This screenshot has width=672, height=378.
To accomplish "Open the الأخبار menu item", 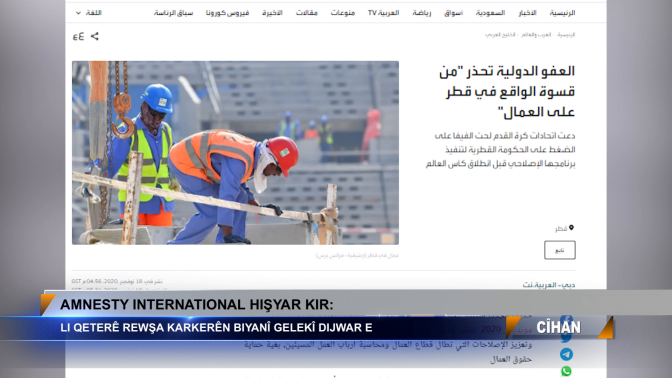I will [527, 13].
